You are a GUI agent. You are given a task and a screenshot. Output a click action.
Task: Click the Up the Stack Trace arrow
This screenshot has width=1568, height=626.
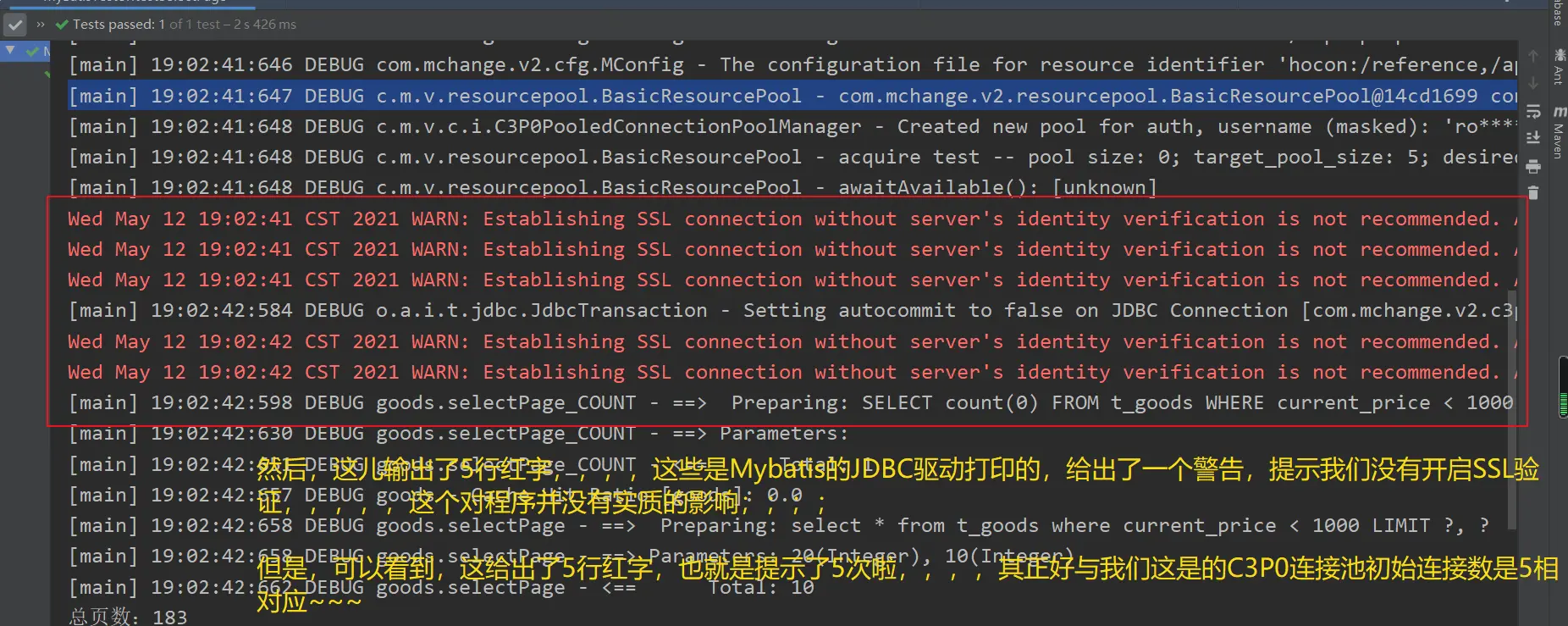[1533, 56]
